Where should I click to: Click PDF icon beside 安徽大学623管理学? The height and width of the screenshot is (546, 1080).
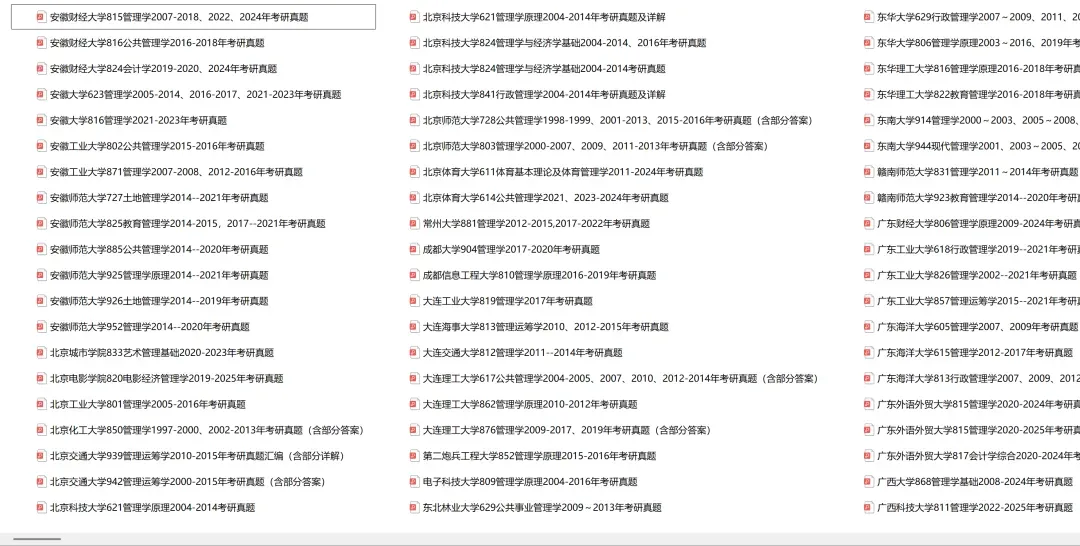[41, 94]
